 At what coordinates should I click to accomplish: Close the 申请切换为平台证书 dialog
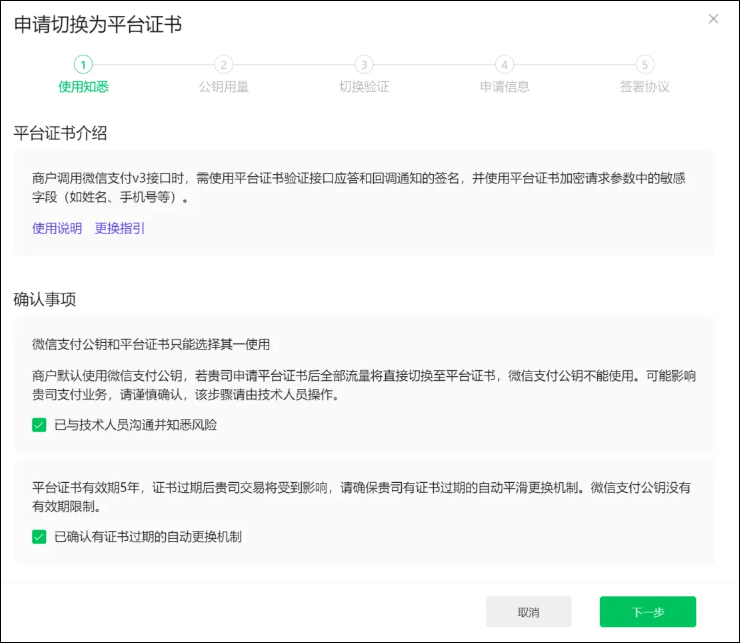click(x=713, y=19)
